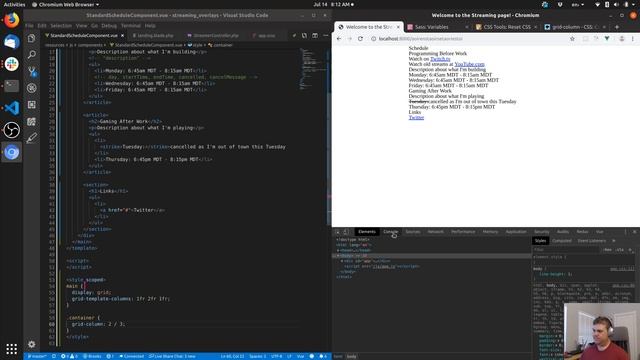This screenshot has width=640, height=360.
Task: Open the Vue tab in DevTools
Action: click(600, 232)
